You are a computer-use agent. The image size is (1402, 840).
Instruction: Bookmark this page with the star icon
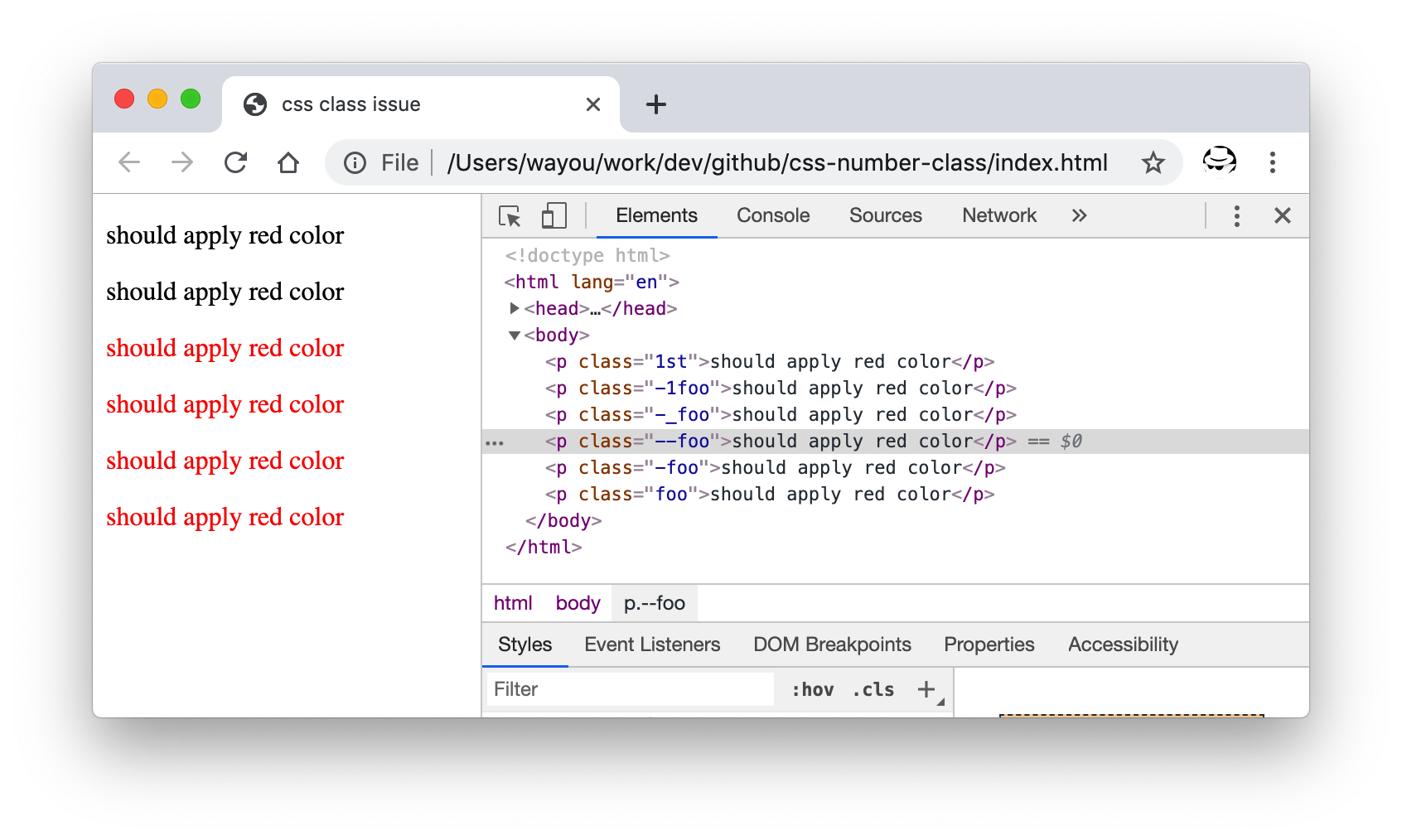pos(1153,162)
